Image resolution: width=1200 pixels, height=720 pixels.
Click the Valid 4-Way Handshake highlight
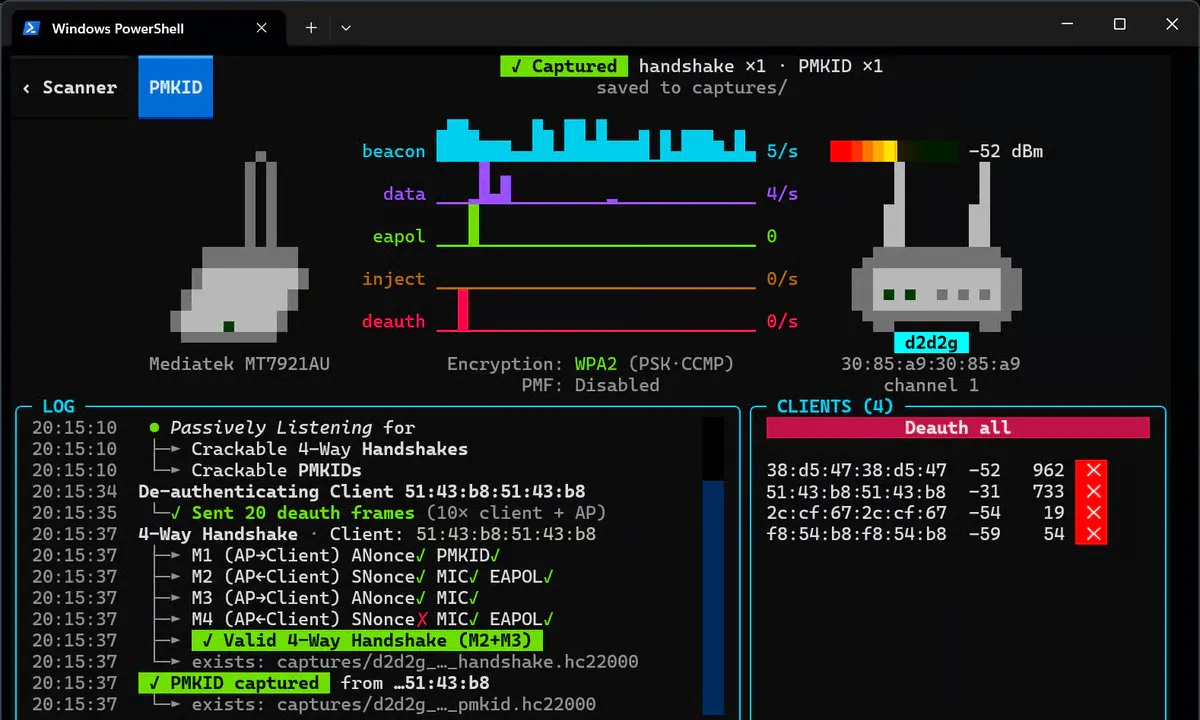click(368, 640)
